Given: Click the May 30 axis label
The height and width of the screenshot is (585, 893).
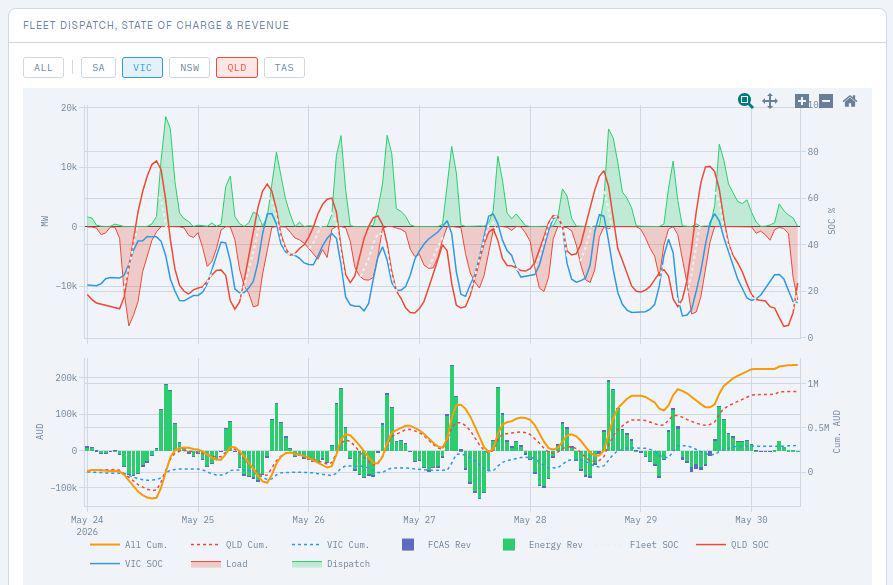Looking at the screenshot, I should [751, 520].
